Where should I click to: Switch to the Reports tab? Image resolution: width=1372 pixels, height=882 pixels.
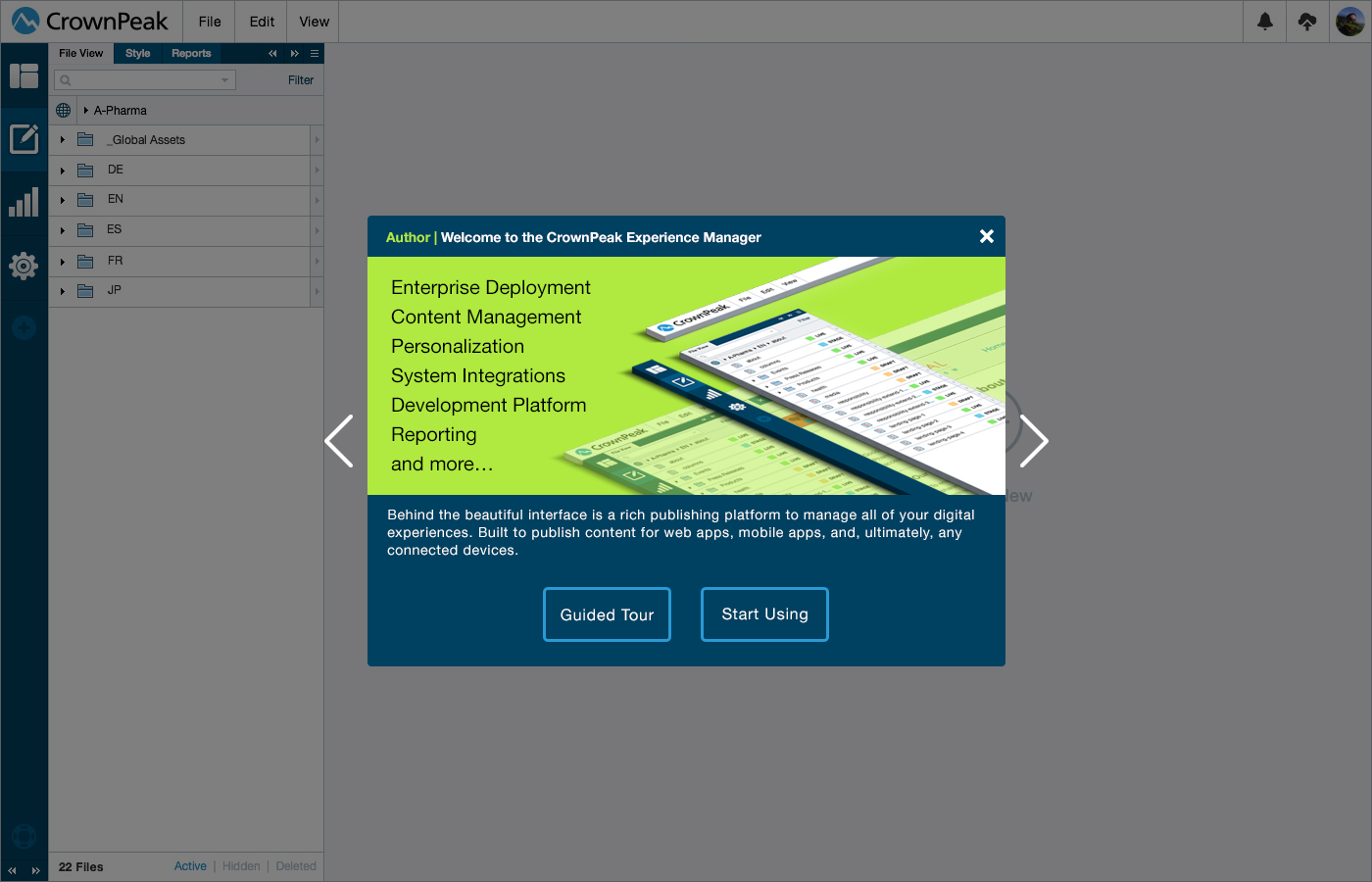click(191, 54)
